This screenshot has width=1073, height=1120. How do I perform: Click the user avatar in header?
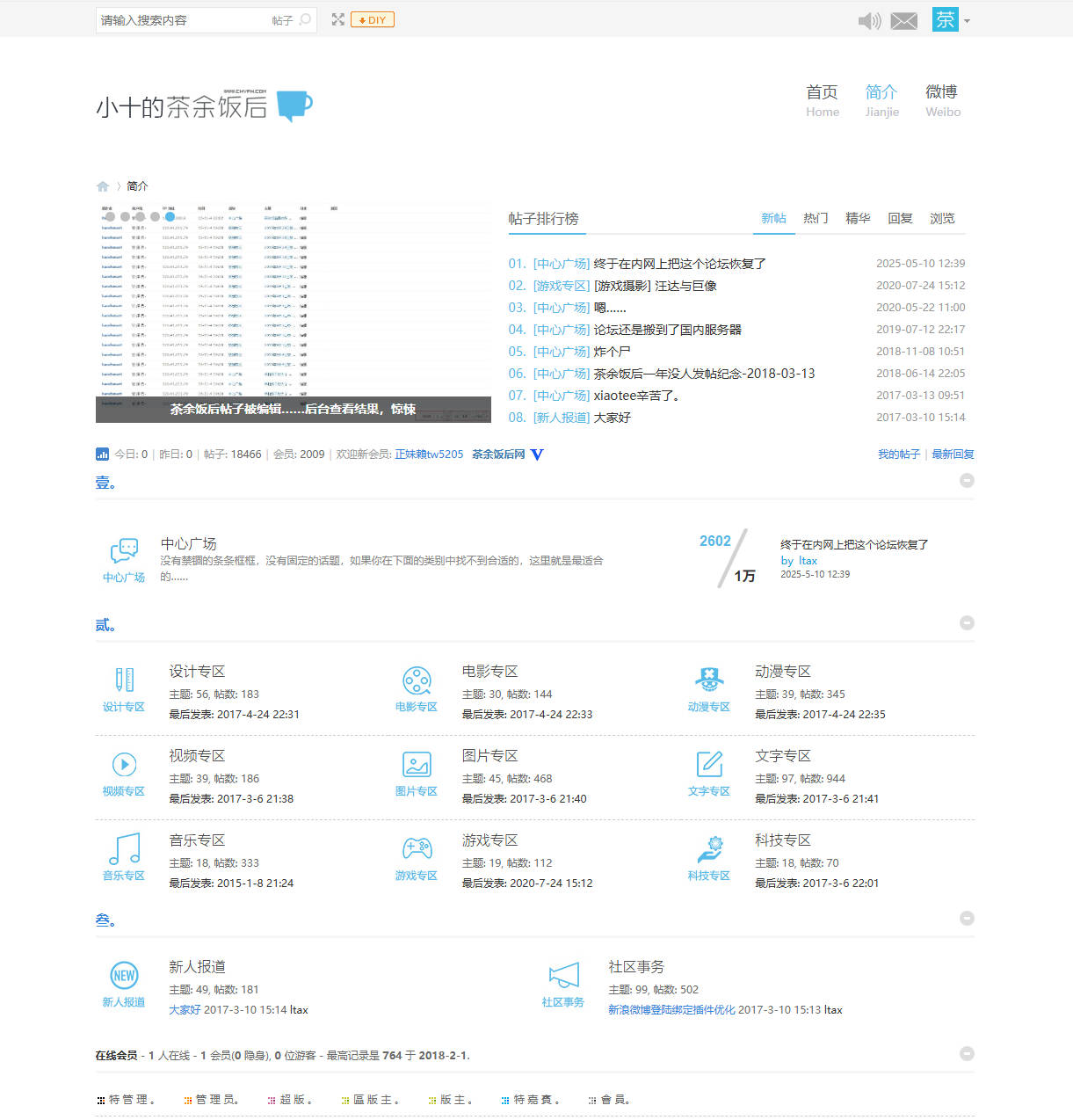[946, 19]
